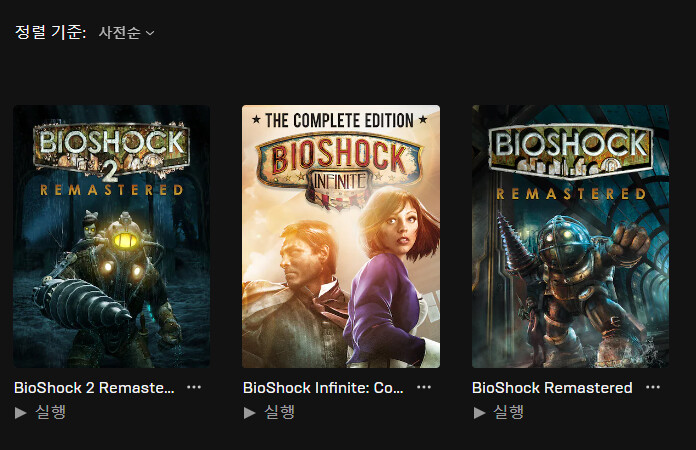Screen dimensions: 696x450
Task: Open BioShock Remastered cover art
Action: (x=570, y=237)
